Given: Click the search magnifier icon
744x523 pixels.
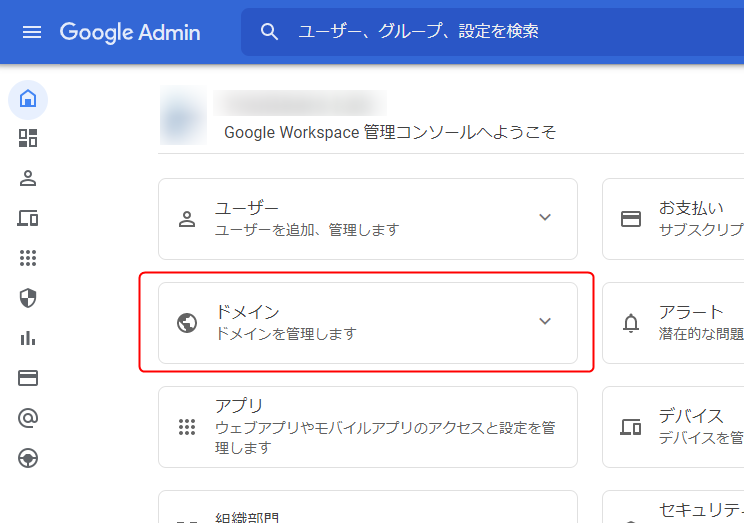Looking at the screenshot, I should [x=269, y=32].
